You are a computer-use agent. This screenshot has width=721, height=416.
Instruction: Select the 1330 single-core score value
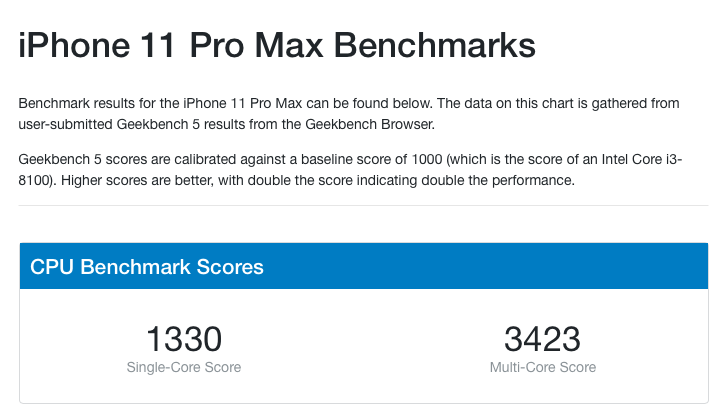184,339
